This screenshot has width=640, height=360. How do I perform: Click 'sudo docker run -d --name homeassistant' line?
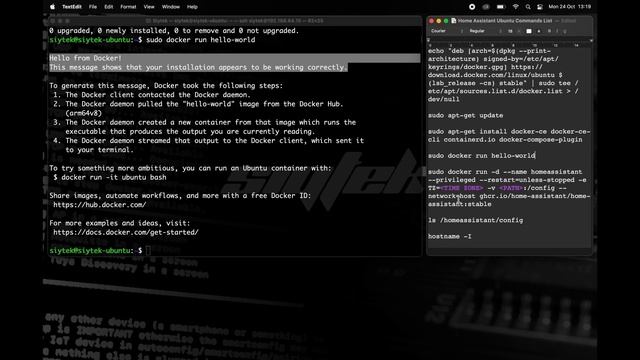505,172
